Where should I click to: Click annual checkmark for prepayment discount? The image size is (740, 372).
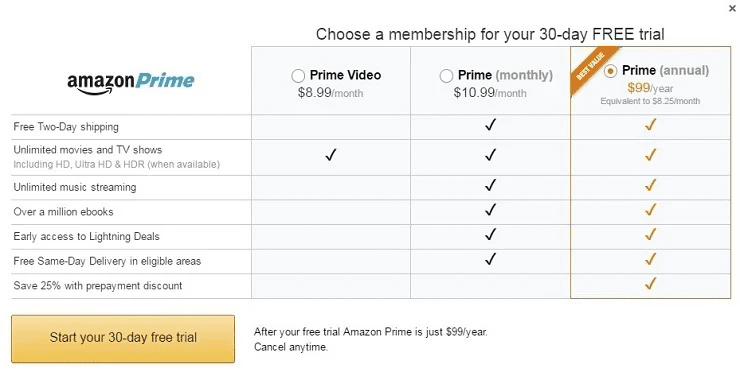pos(650,283)
